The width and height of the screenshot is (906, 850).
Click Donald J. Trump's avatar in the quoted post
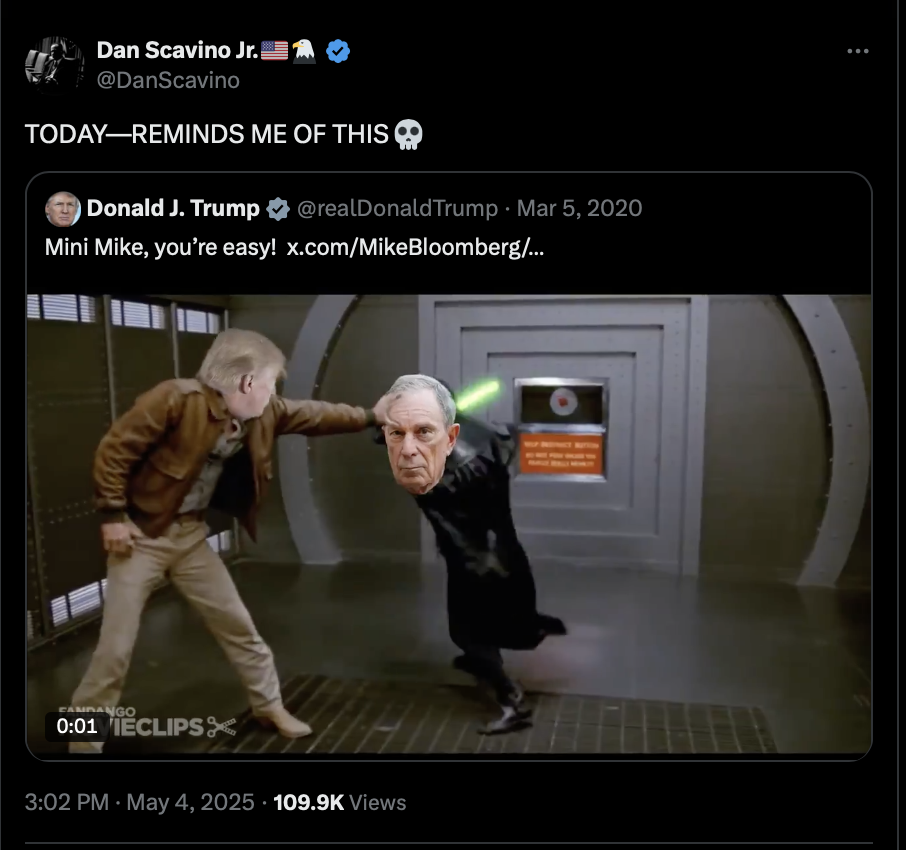pyautogui.click(x=62, y=209)
